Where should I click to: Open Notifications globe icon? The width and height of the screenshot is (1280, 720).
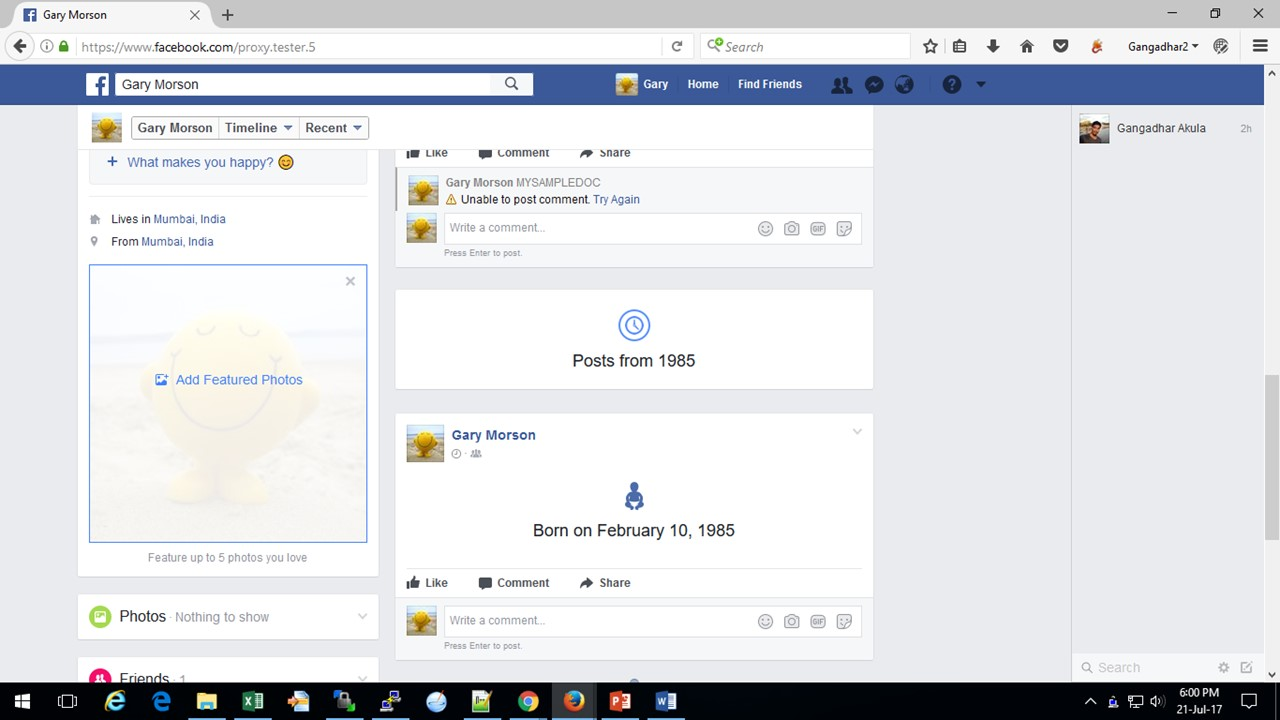[x=904, y=85]
